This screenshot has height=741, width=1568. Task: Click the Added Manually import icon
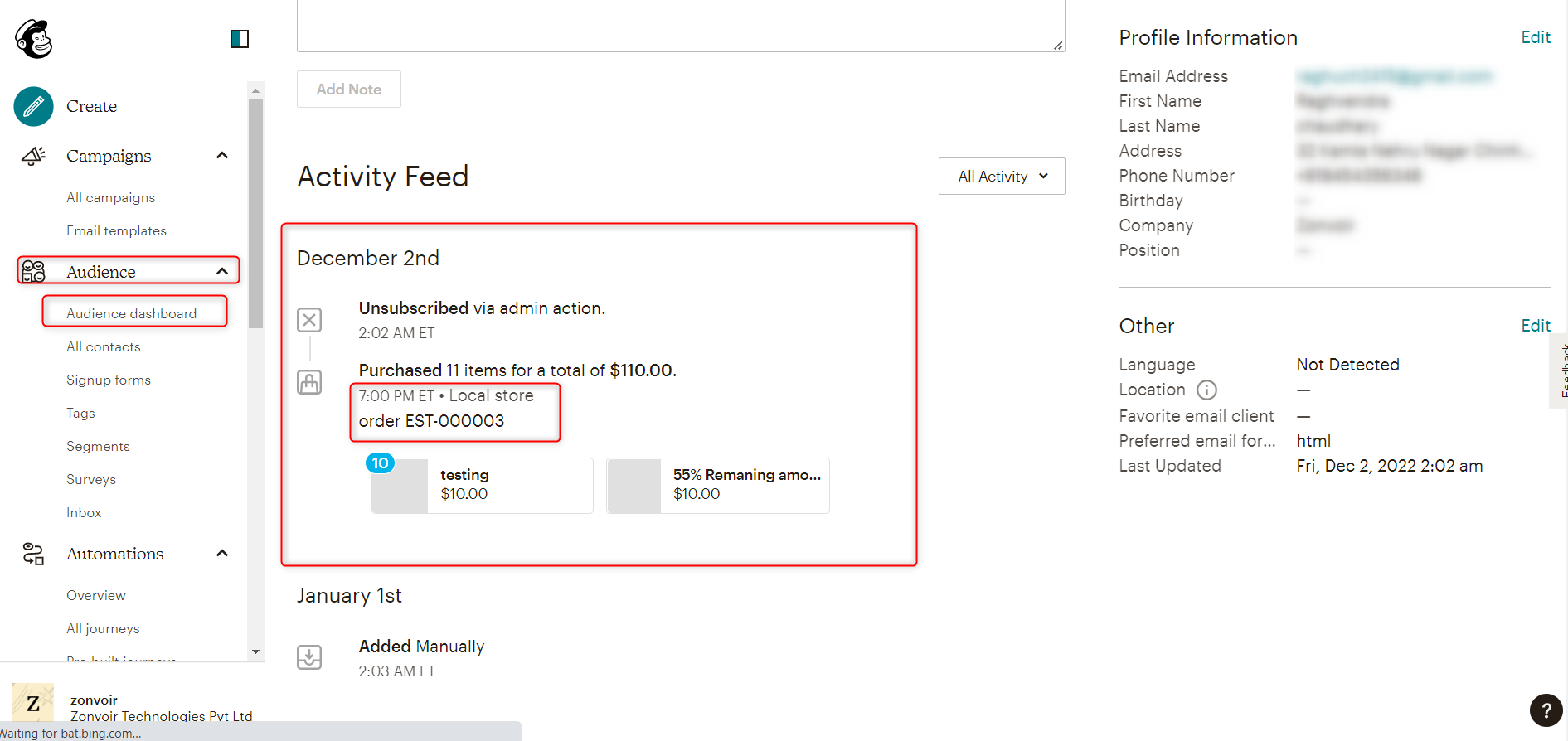[x=308, y=656]
